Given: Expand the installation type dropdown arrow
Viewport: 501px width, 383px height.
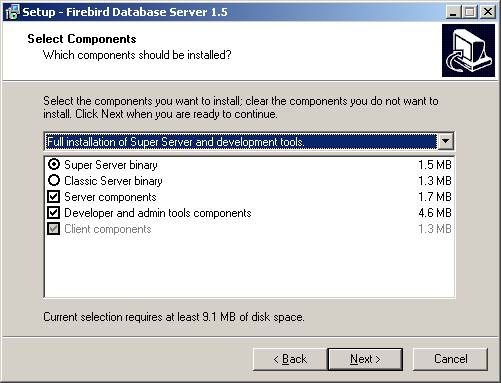Looking at the screenshot, I should [x=445, y=142].
